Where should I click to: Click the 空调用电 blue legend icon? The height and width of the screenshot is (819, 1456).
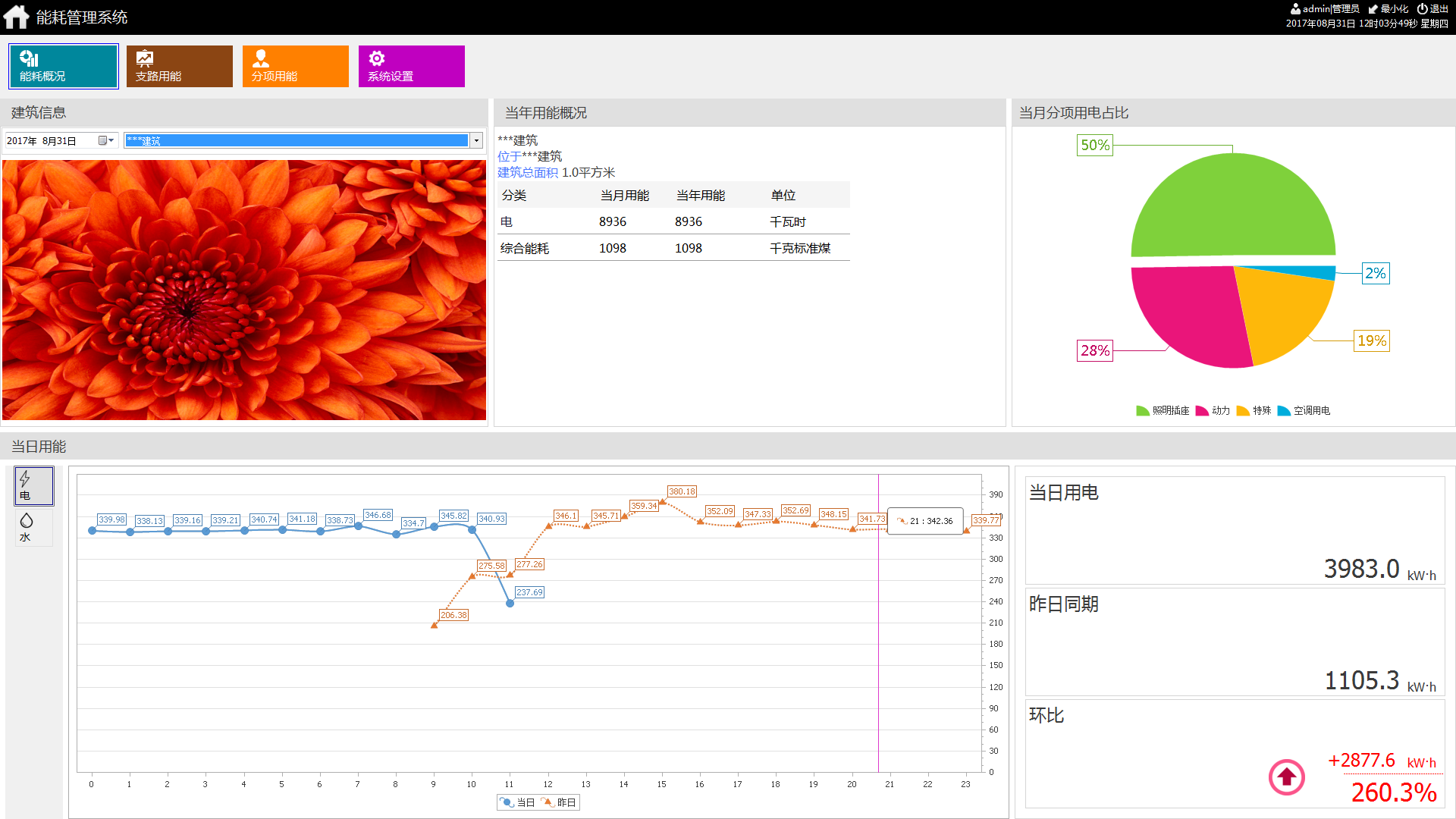[1283, 411]
